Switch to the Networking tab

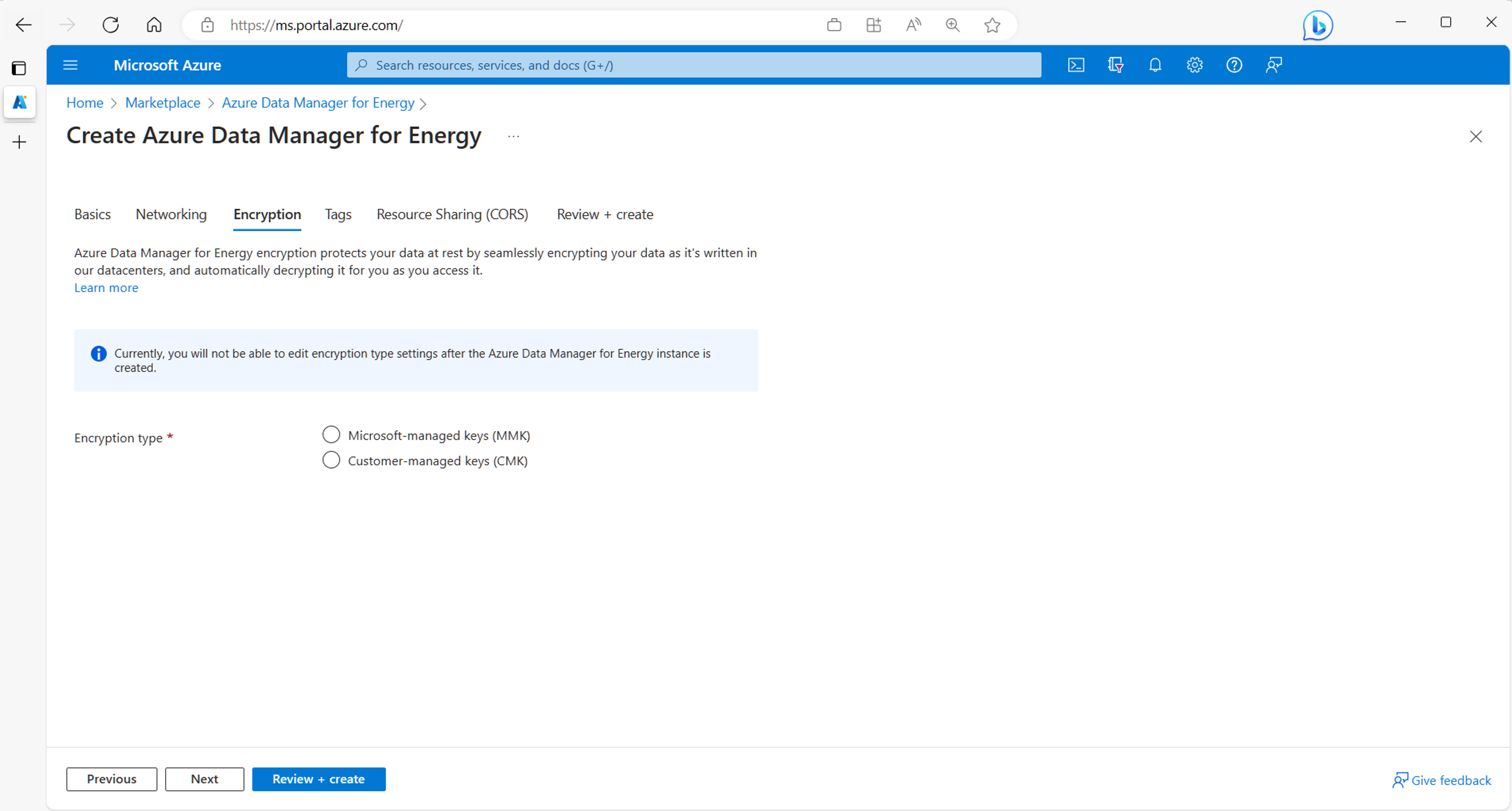[171, 214]
